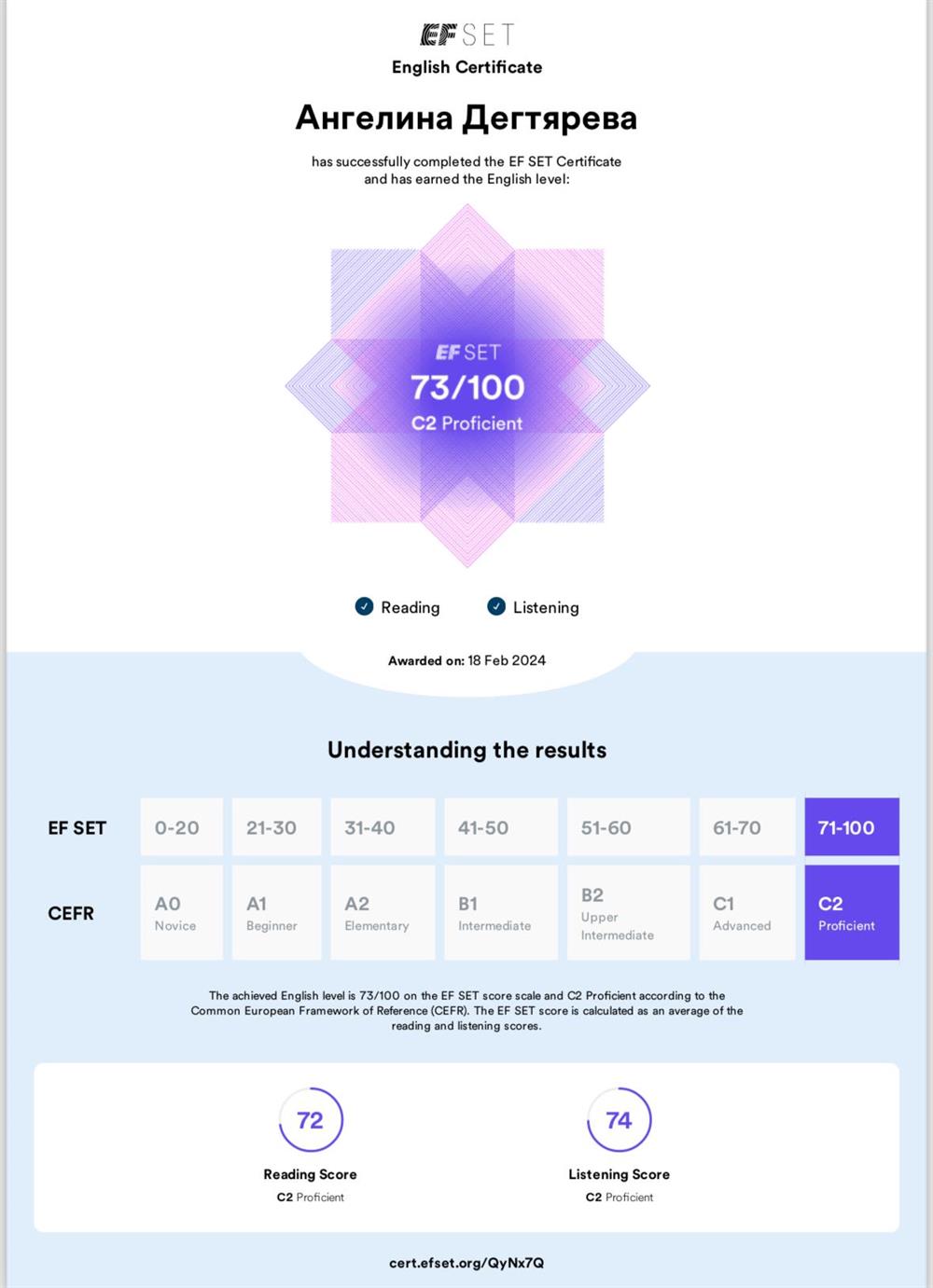Select the highlighted 71-100 score range

coord(852,826)
